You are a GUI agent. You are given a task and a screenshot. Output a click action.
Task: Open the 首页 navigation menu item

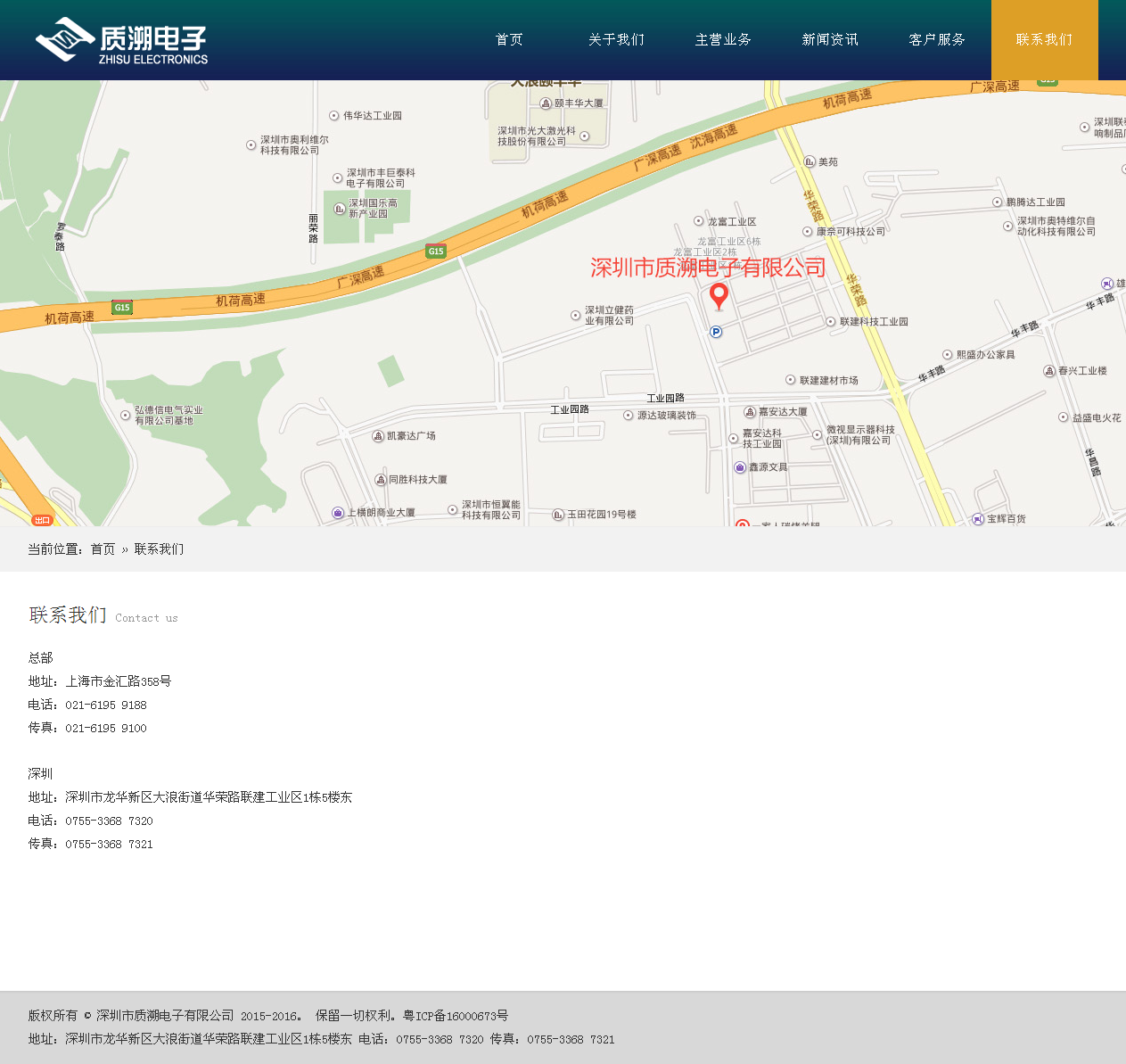509,40
